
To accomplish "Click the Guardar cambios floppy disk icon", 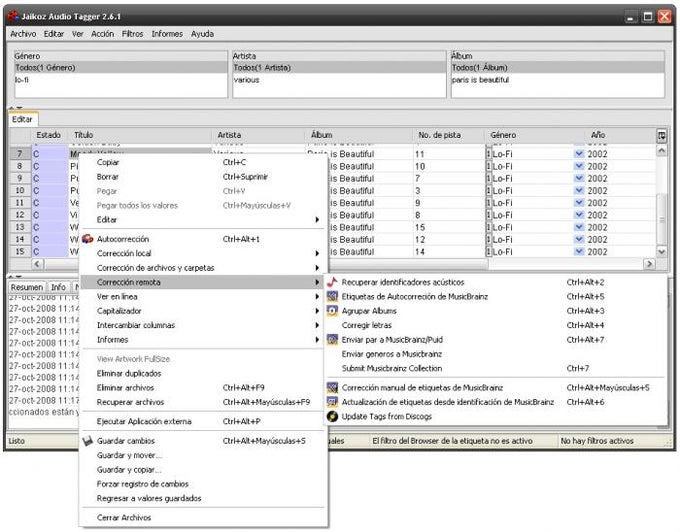I will (88, 441).
